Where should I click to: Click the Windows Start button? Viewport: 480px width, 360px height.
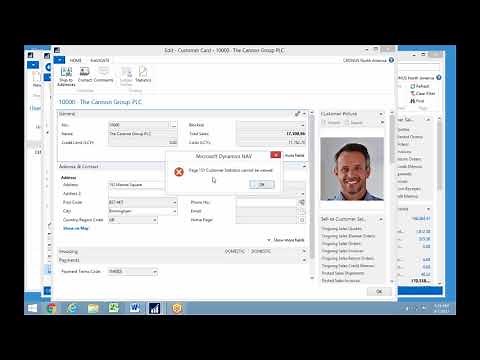pyautogui.click(x=33, y=308)
